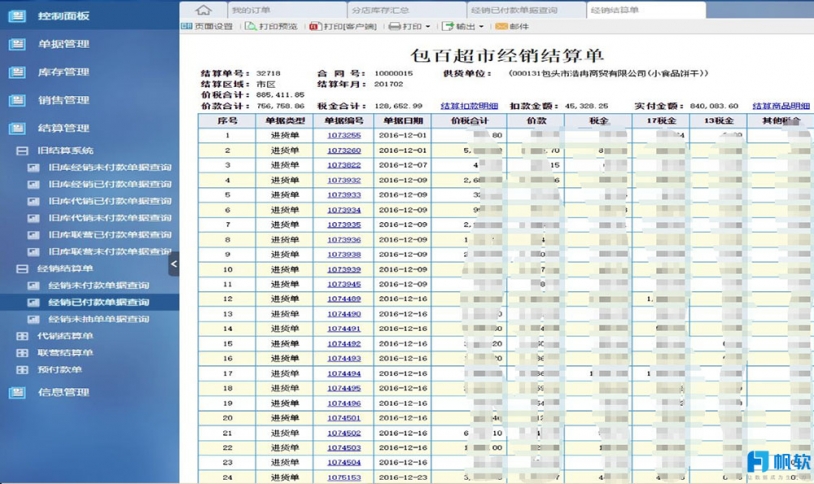
Task: Click the 输出 export icon
Action: coord(447,26)
